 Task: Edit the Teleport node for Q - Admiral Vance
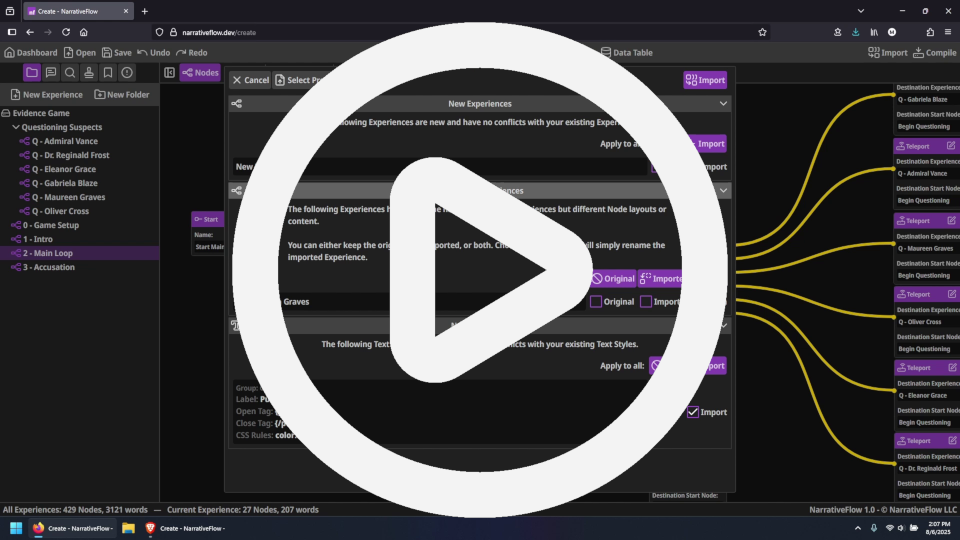coord(951,146)
